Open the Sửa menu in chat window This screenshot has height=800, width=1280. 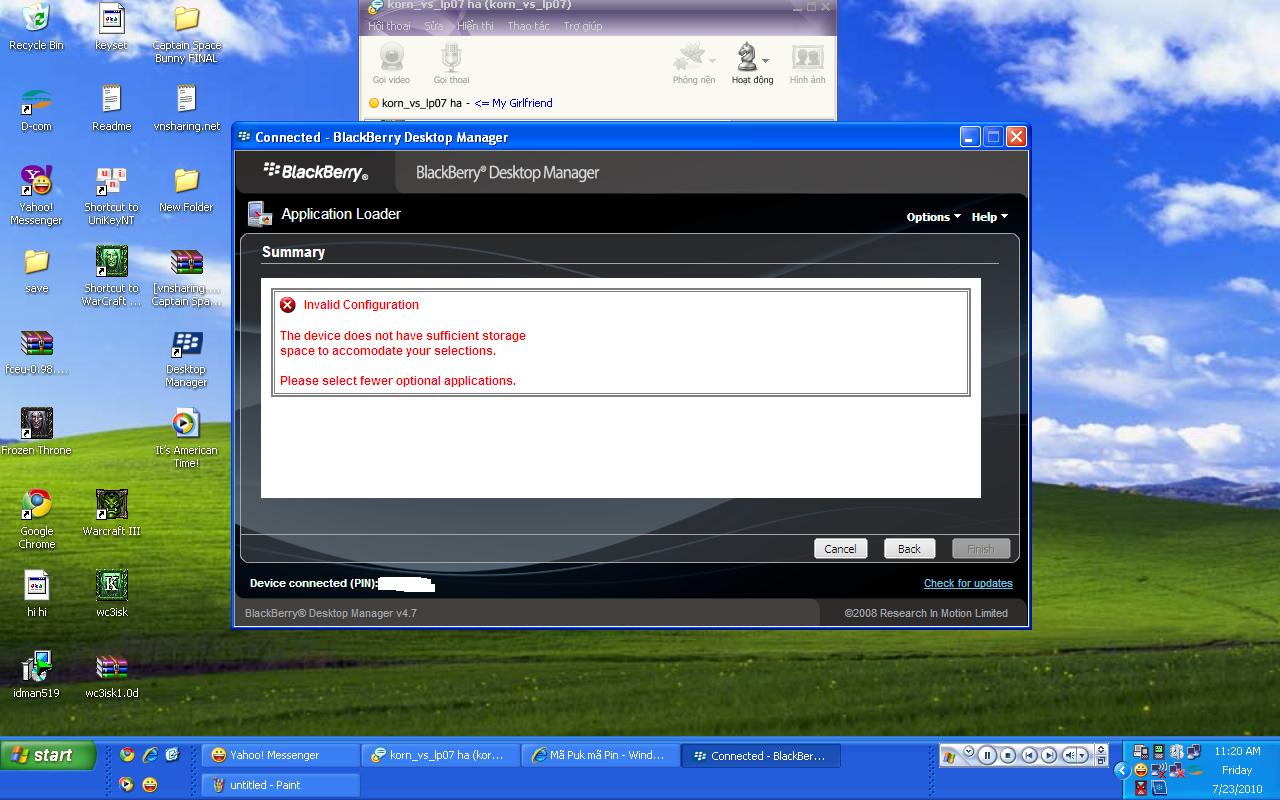coord(433,26)
